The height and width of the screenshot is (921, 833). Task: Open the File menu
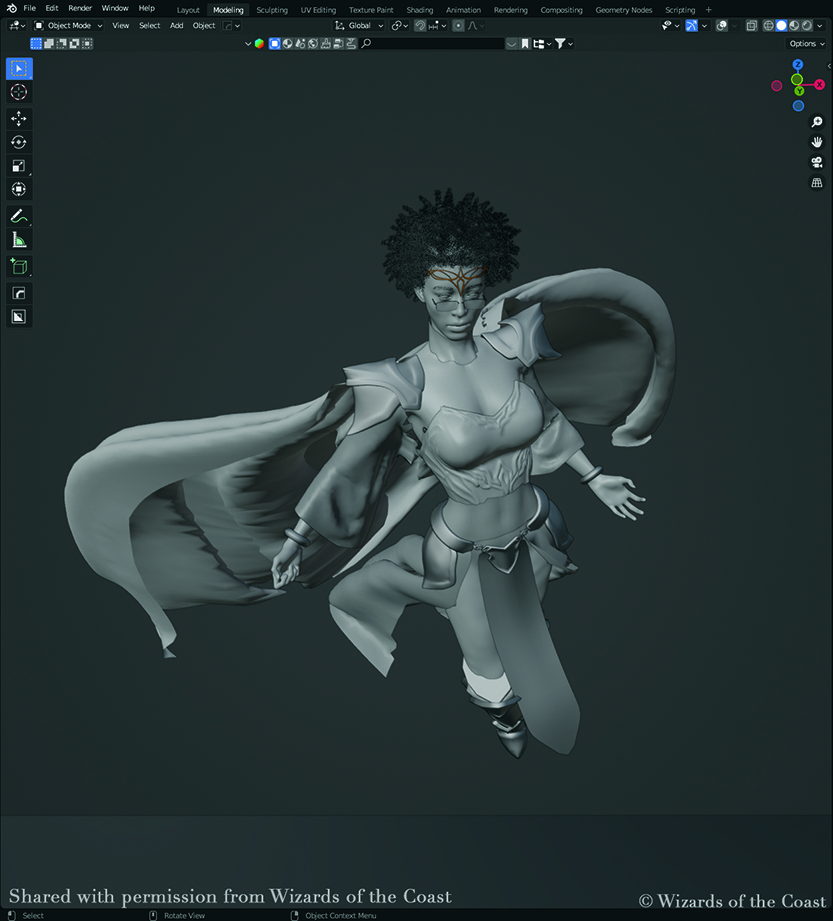click(29, 8)
